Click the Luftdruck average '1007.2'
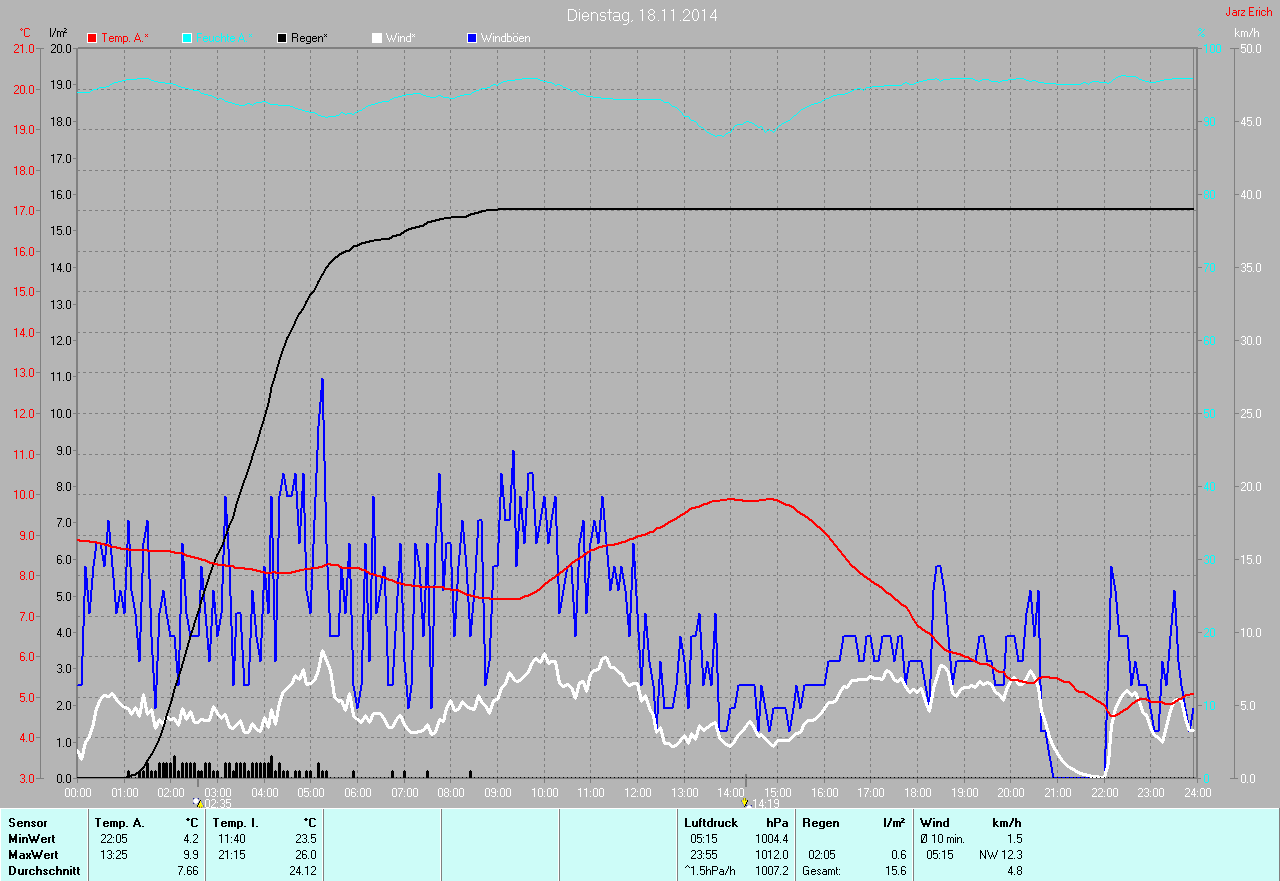Image resolution: width=1280 pixels, height=881 pixels. tap(771, 870)
